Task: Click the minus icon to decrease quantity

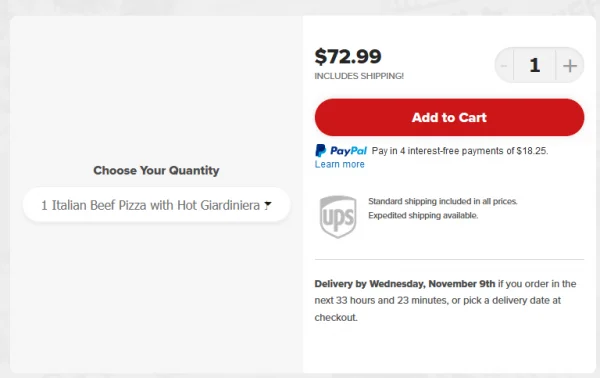Action: coord(504,66)
